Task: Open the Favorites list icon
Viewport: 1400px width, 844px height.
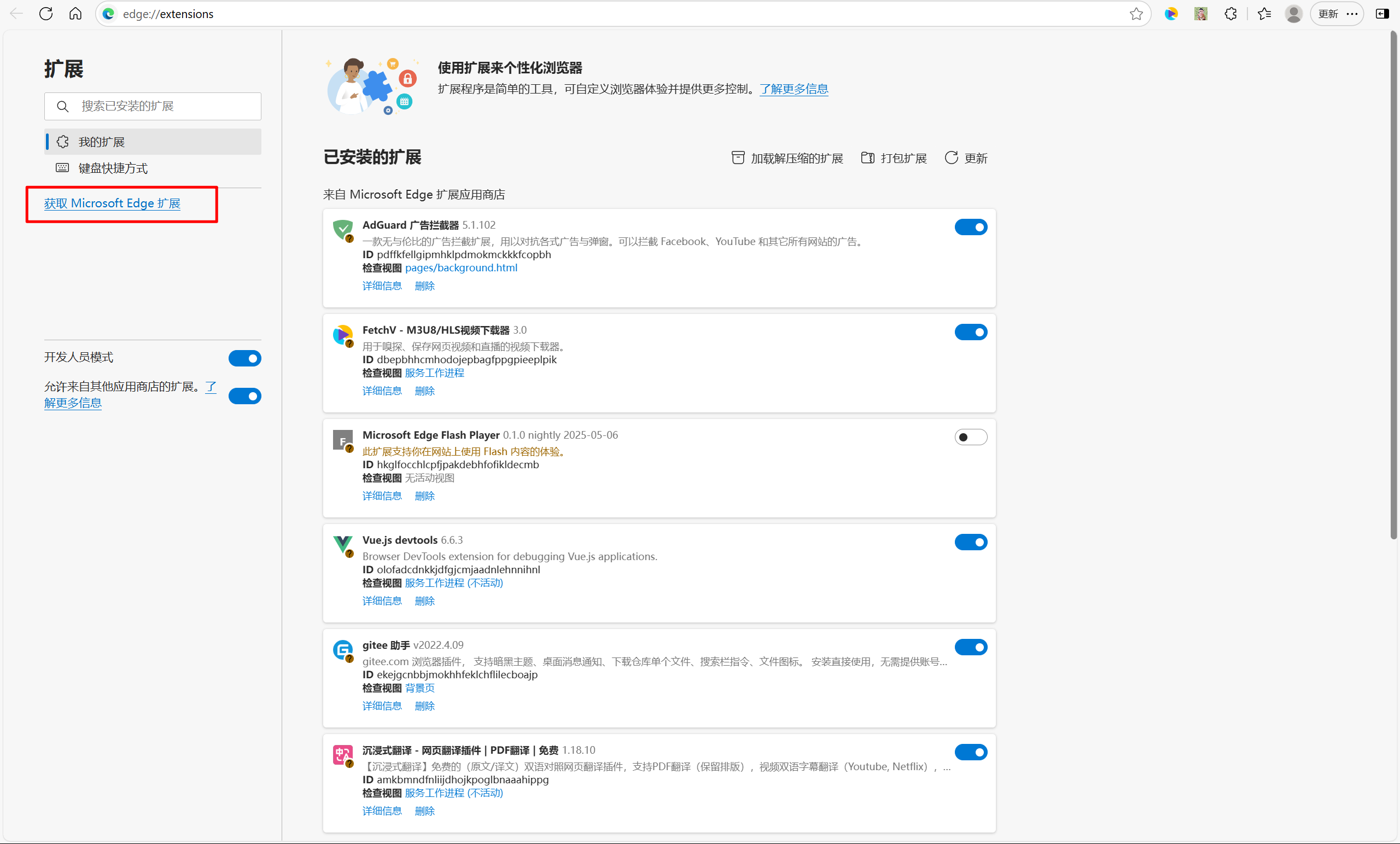Action: [1264, 14]
